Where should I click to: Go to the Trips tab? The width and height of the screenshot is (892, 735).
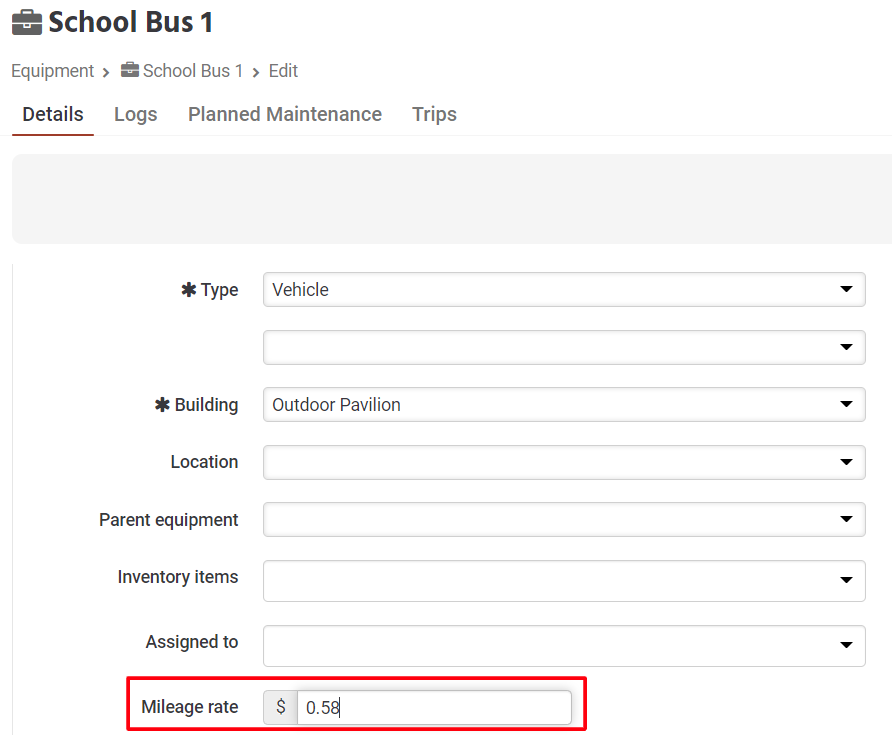(x=434, y=114)
